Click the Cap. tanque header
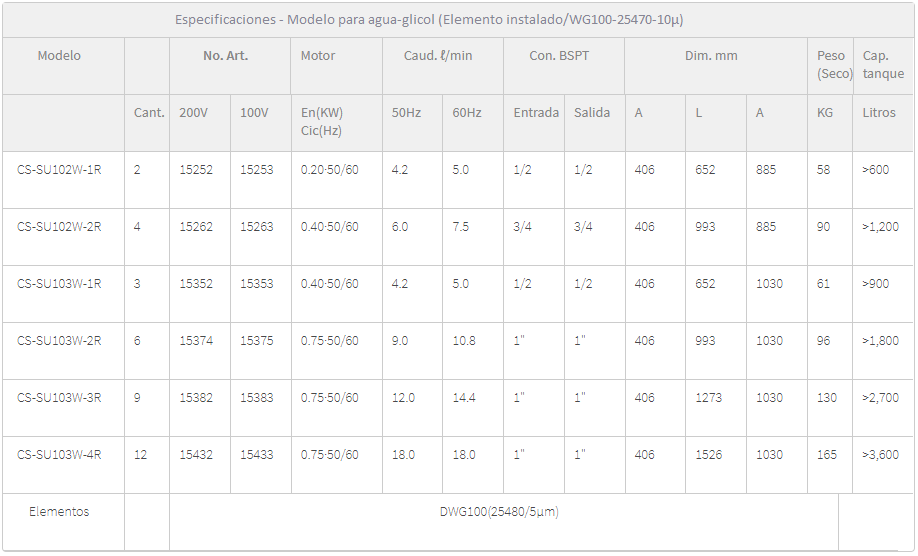Image resolution: width=918 pixels, height=556 pixels. pos(883,65)
